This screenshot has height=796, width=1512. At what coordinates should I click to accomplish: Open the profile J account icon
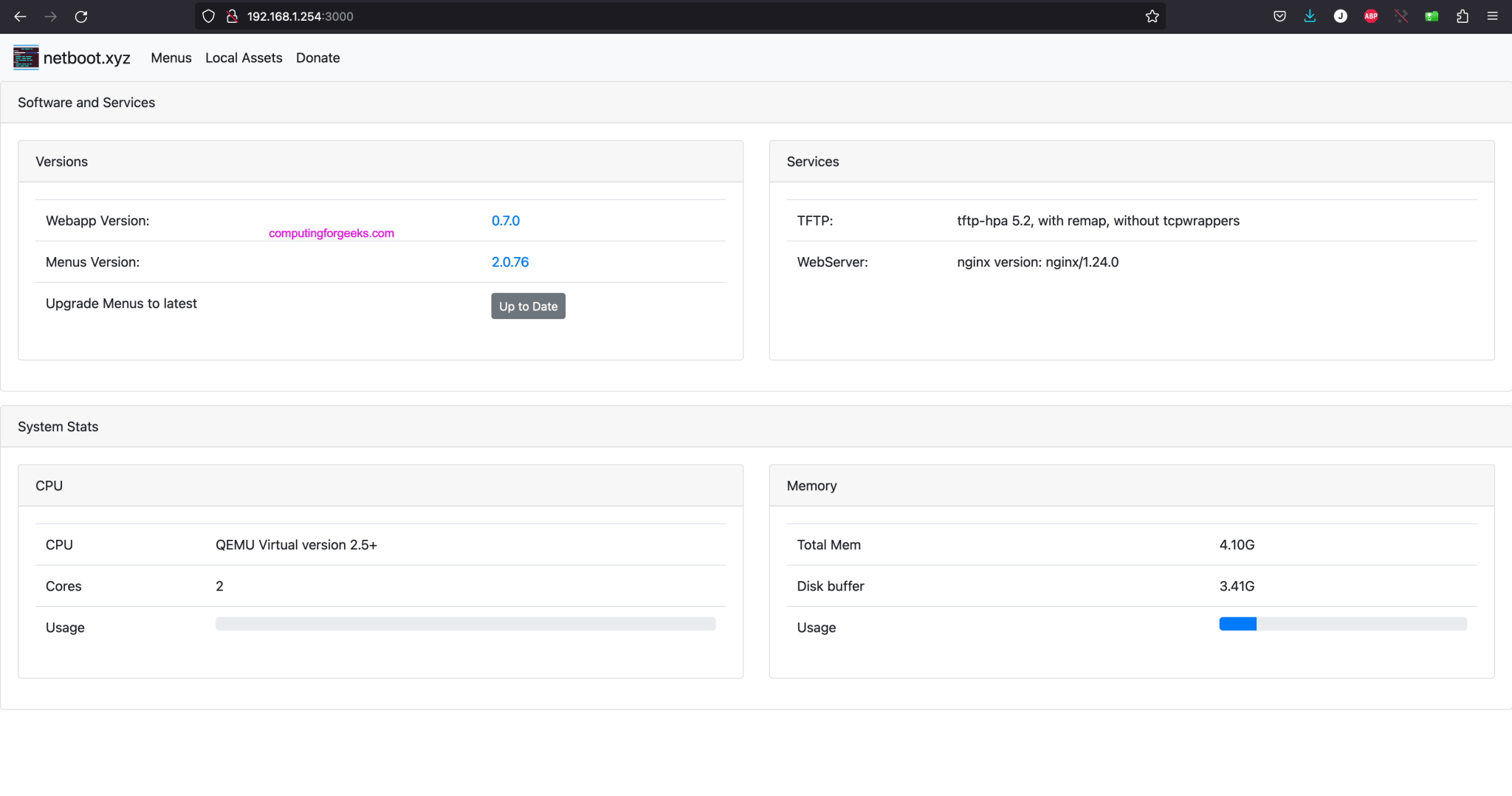1341,16
